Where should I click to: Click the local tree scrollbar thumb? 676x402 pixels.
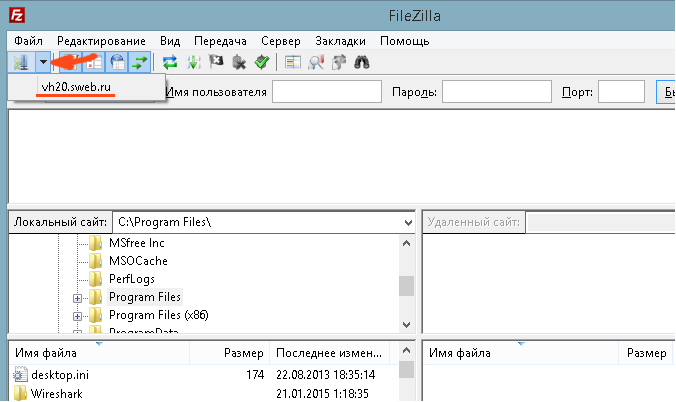[x=406, y=286]
